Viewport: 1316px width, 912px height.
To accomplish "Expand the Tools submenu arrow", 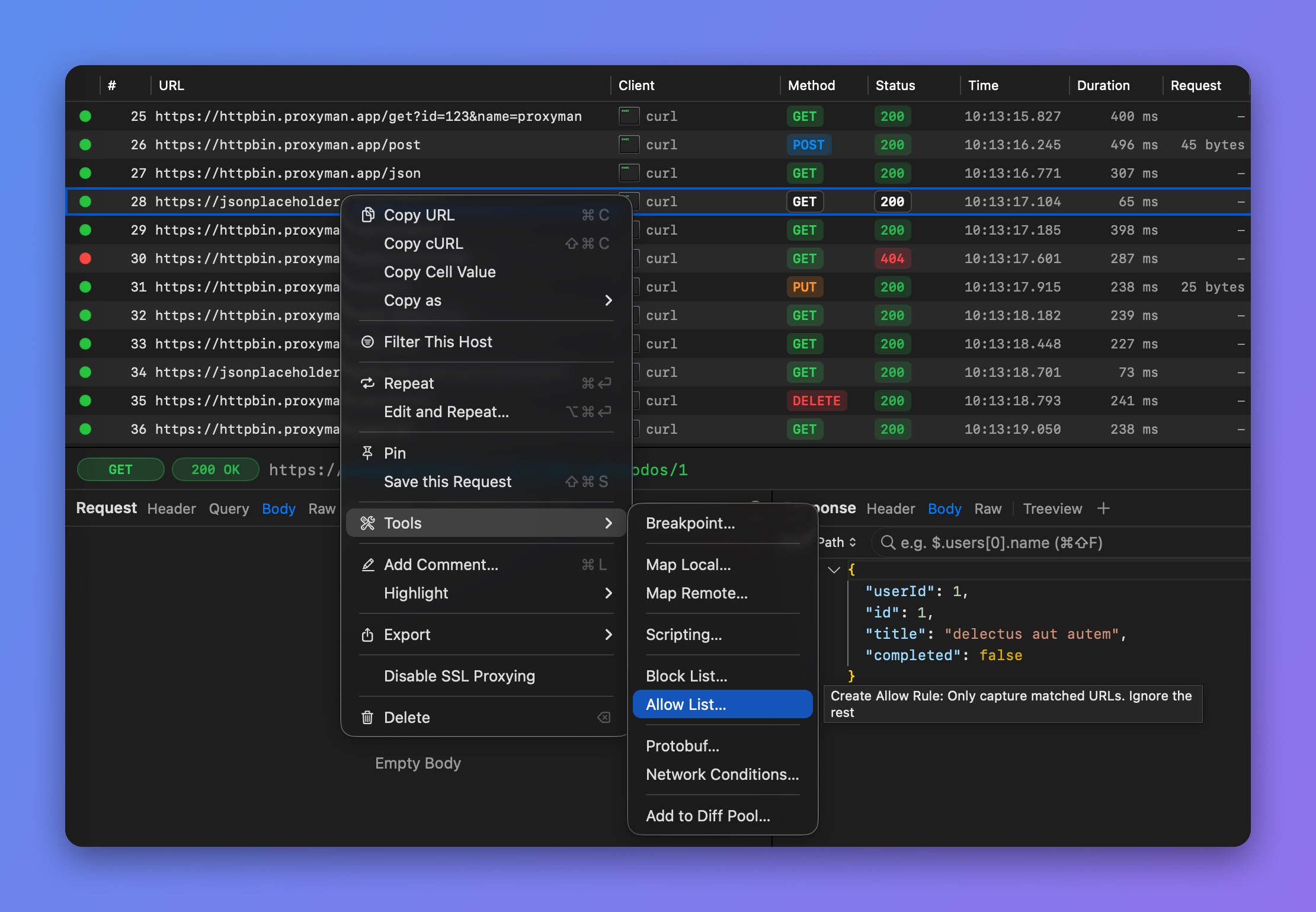I will pyautogui.click(x=609, y=523).
